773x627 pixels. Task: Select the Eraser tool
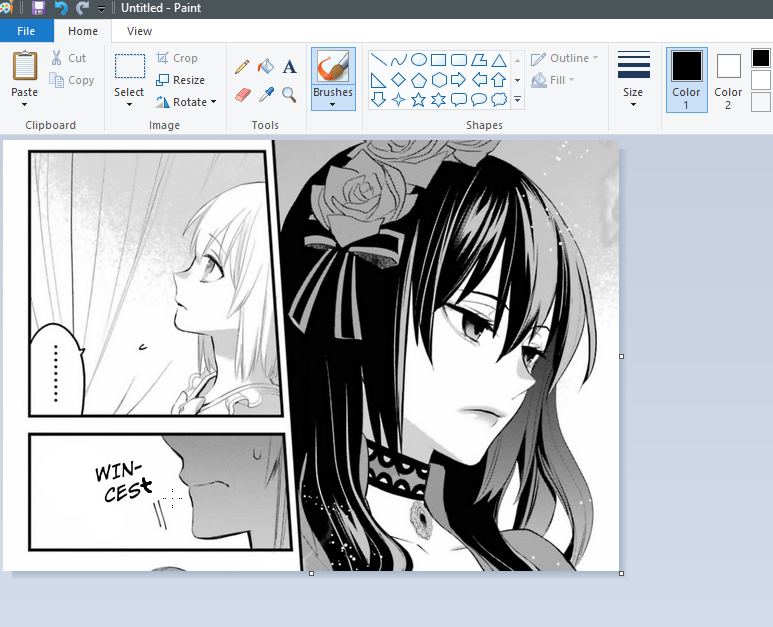(x=243, y=95)
